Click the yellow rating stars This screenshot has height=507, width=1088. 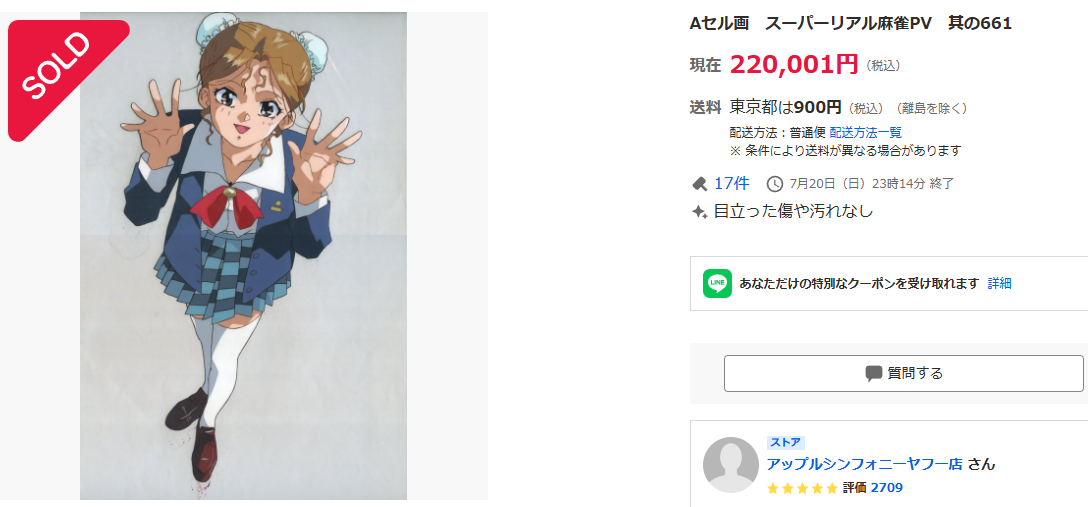click(x=803, y=488)
